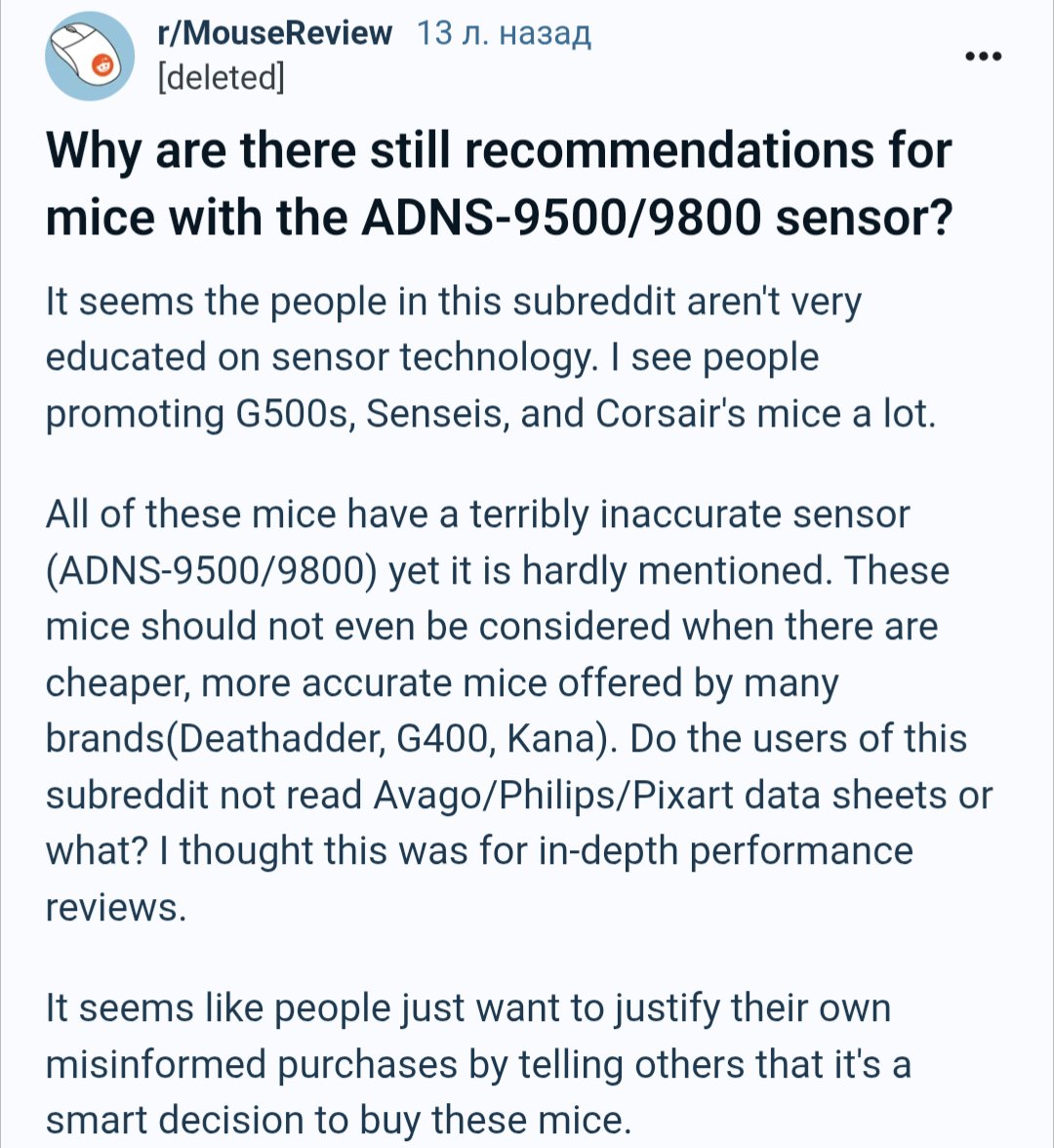Click the "13 л. назад" post timestamp
The height and width of the screenshot is (1148, 1054).
click(504, 35)
